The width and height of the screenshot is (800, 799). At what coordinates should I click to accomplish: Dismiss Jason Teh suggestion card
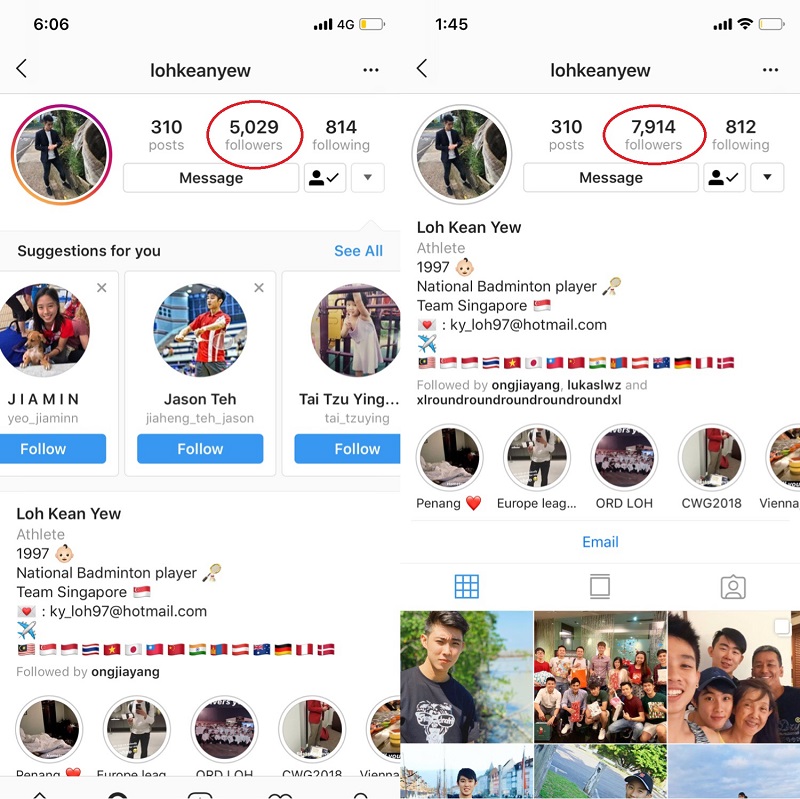point(259,288)
